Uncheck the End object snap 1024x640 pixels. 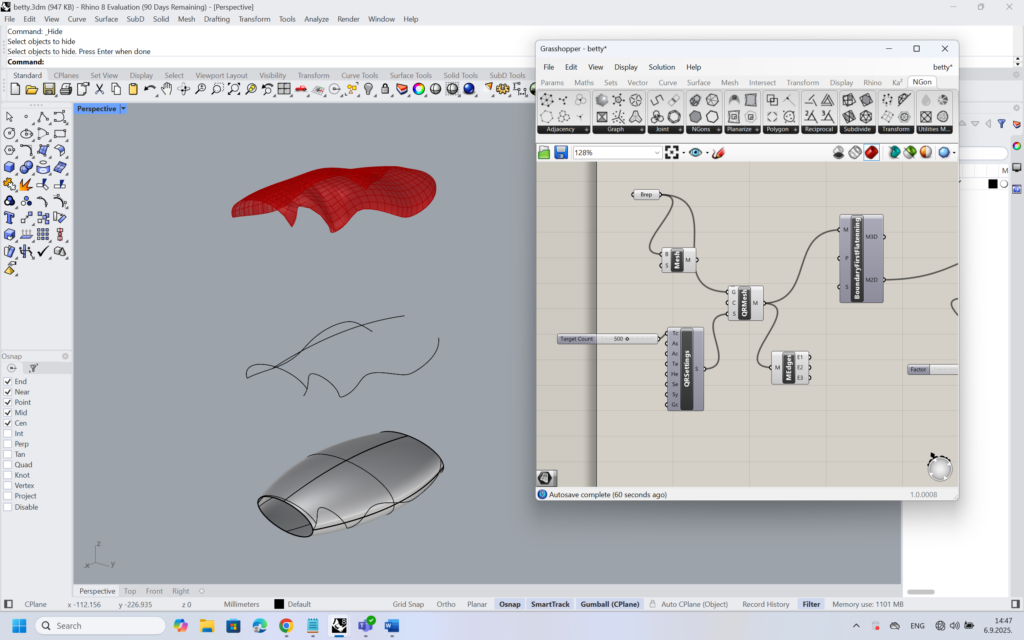tap(9, 382)
